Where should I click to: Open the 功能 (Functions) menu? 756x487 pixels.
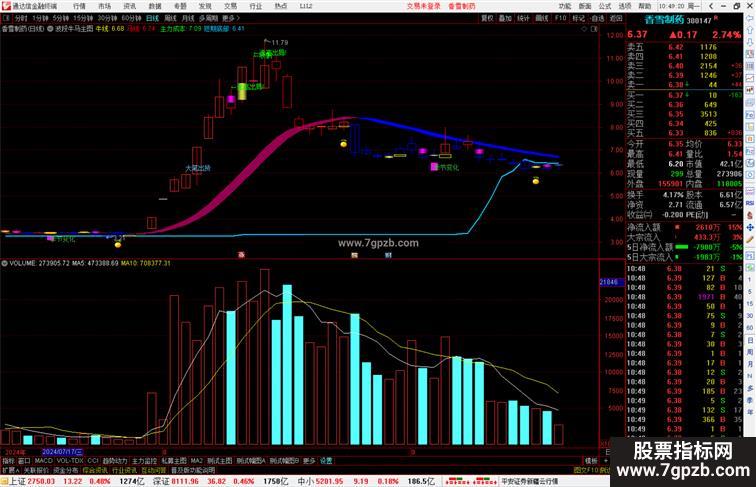coord(565,6)
